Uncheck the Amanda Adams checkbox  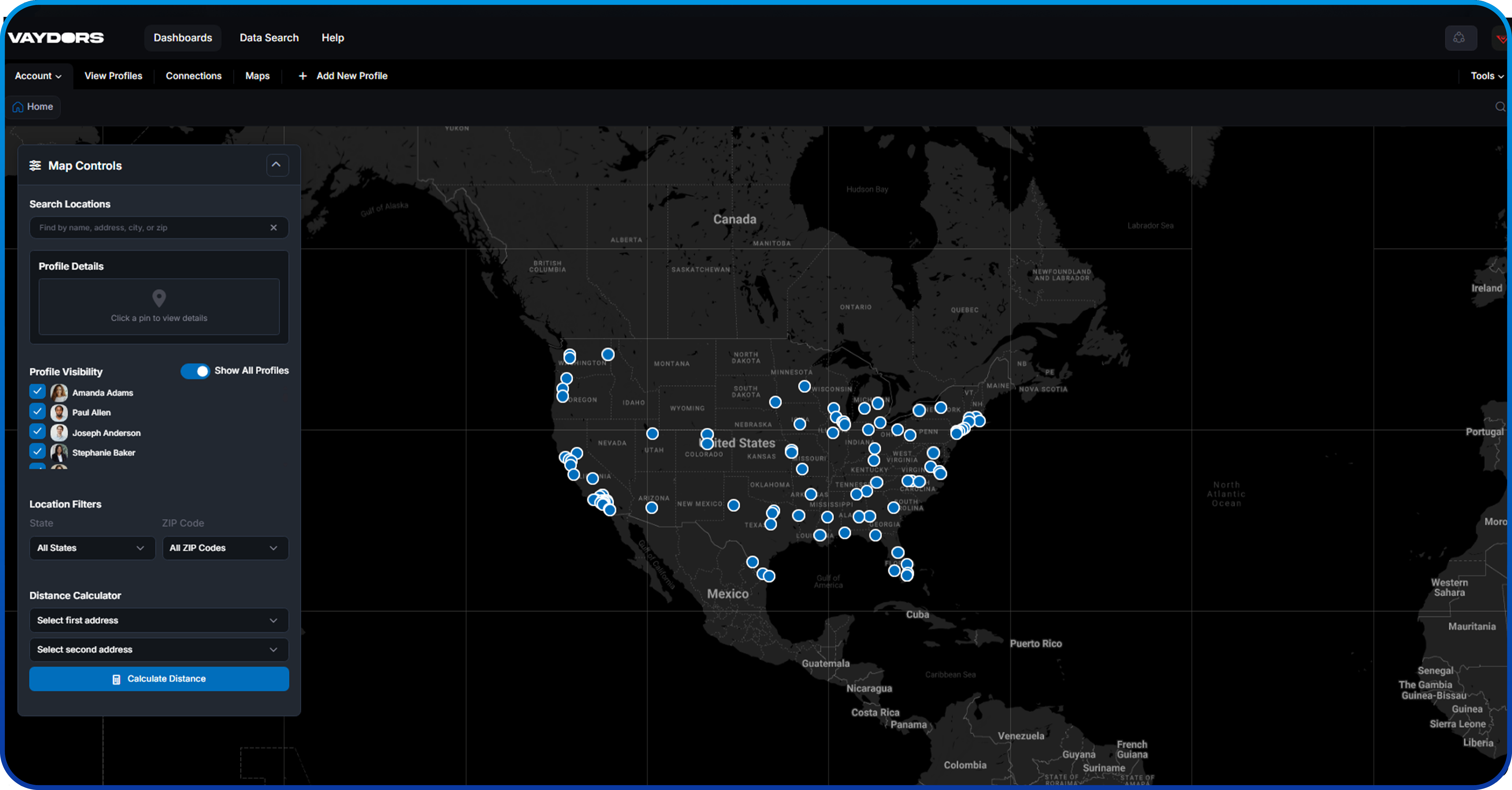37,391
